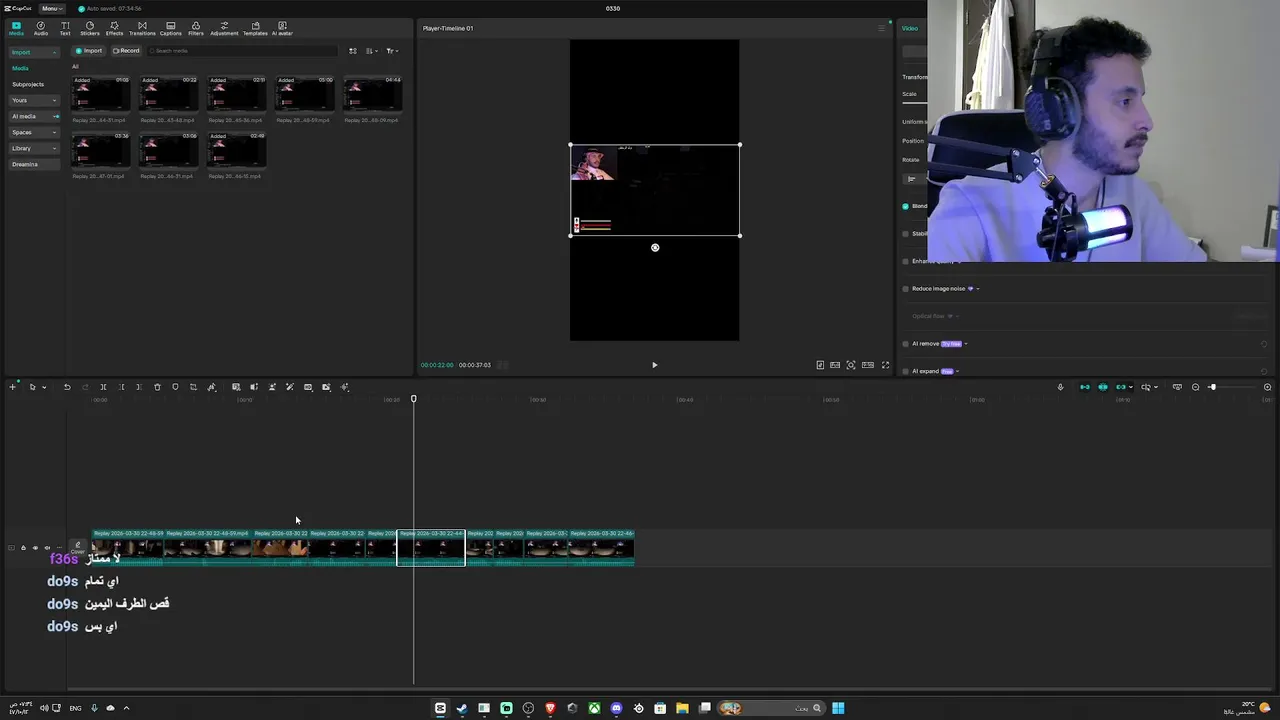Open the AI avatar panel

[x=282, y=28]
